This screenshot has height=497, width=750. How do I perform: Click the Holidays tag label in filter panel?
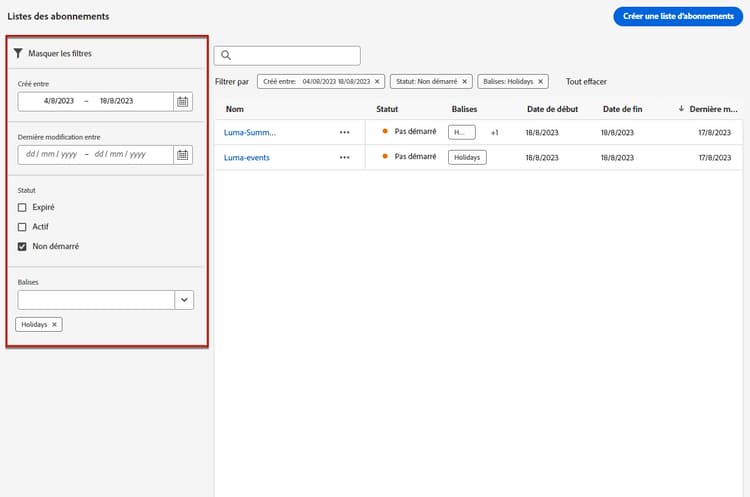pos(34,324)
